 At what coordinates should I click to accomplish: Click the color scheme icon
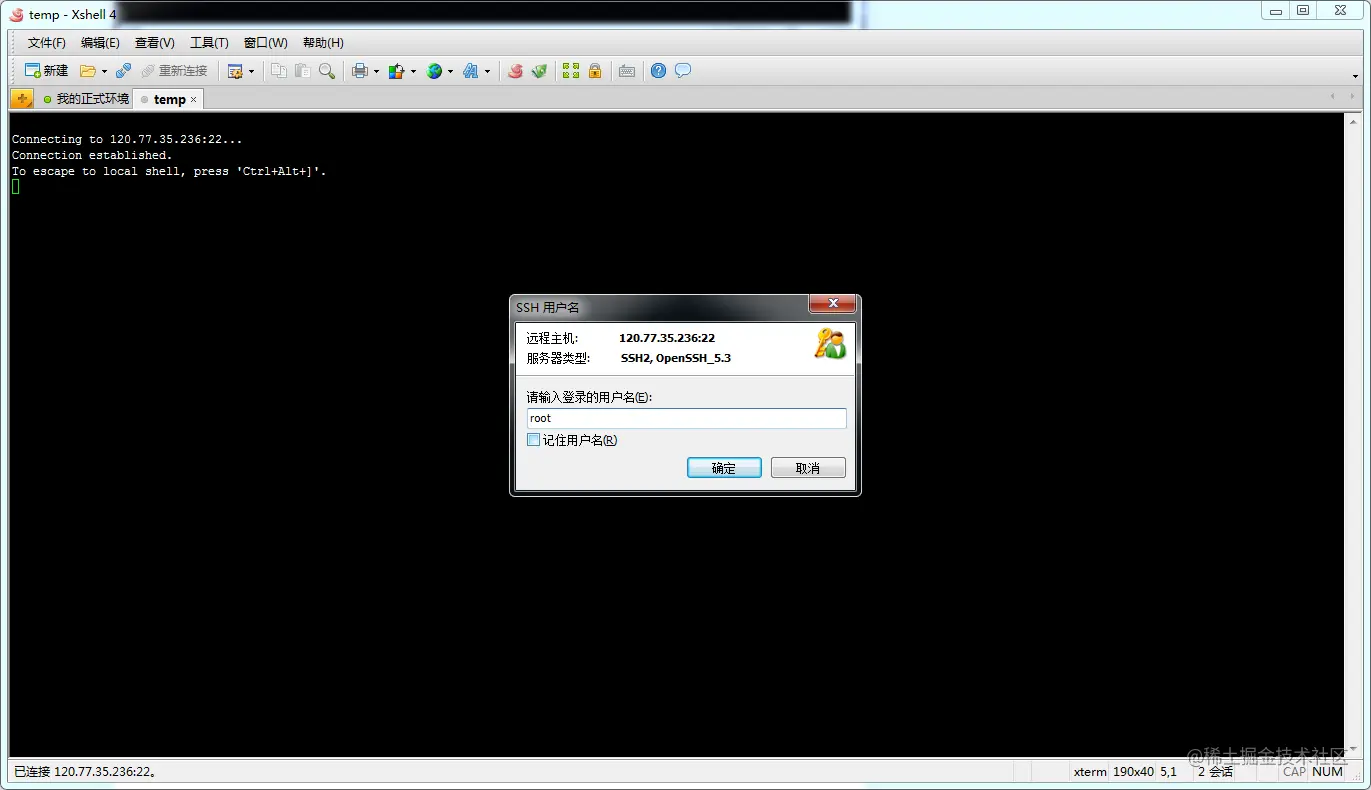point(396,71)
